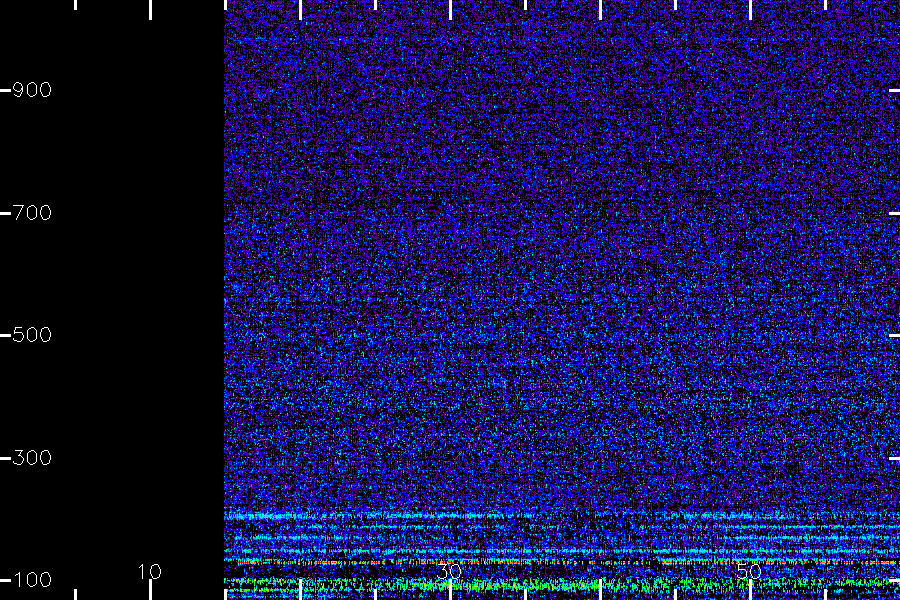Image resolution: width=900 pixels, height=600 pixels.
Task: Select the 10 x-axis label
Action: coord(150,572)
